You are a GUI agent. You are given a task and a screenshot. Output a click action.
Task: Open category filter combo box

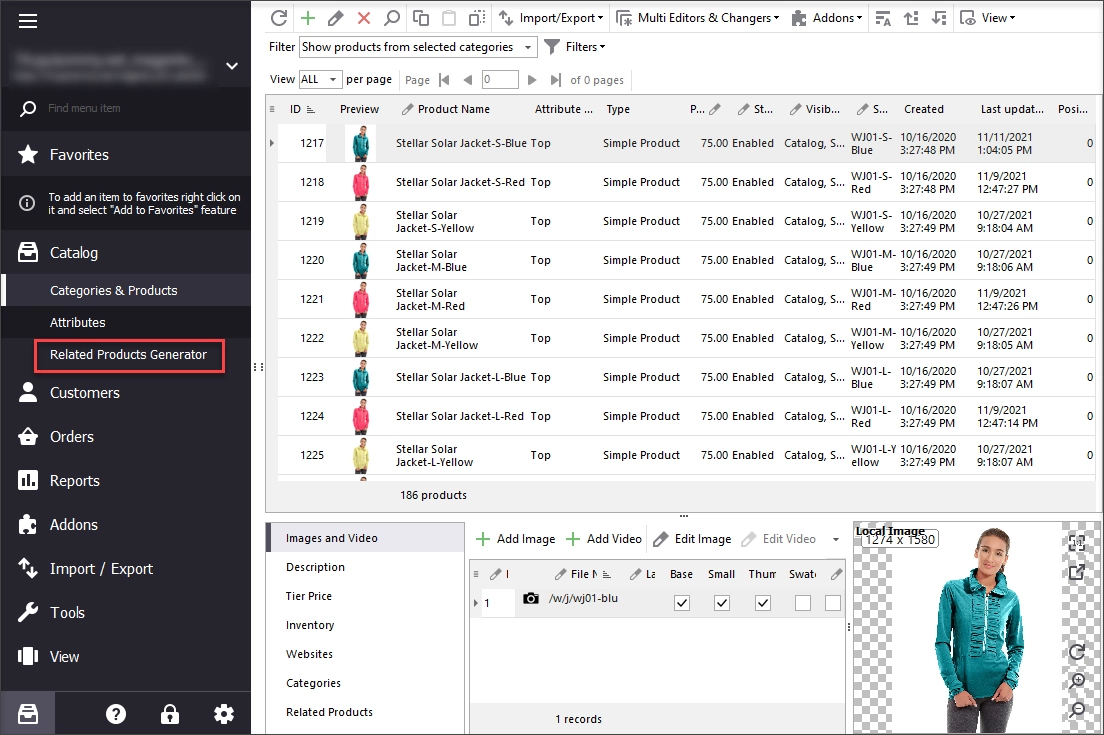point(418,47)
